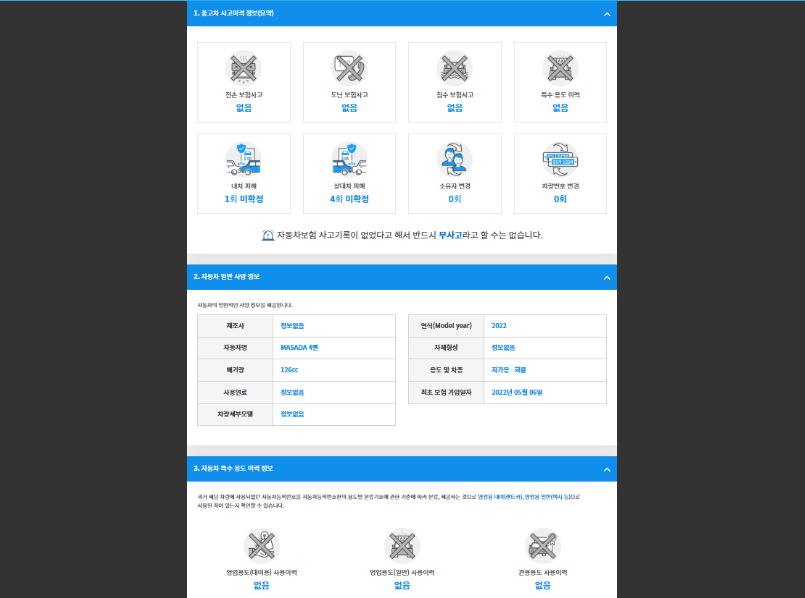Click the 연식(Model year) label cell
This screenshot has height=598, width=805.
click(x=446, y=326)
